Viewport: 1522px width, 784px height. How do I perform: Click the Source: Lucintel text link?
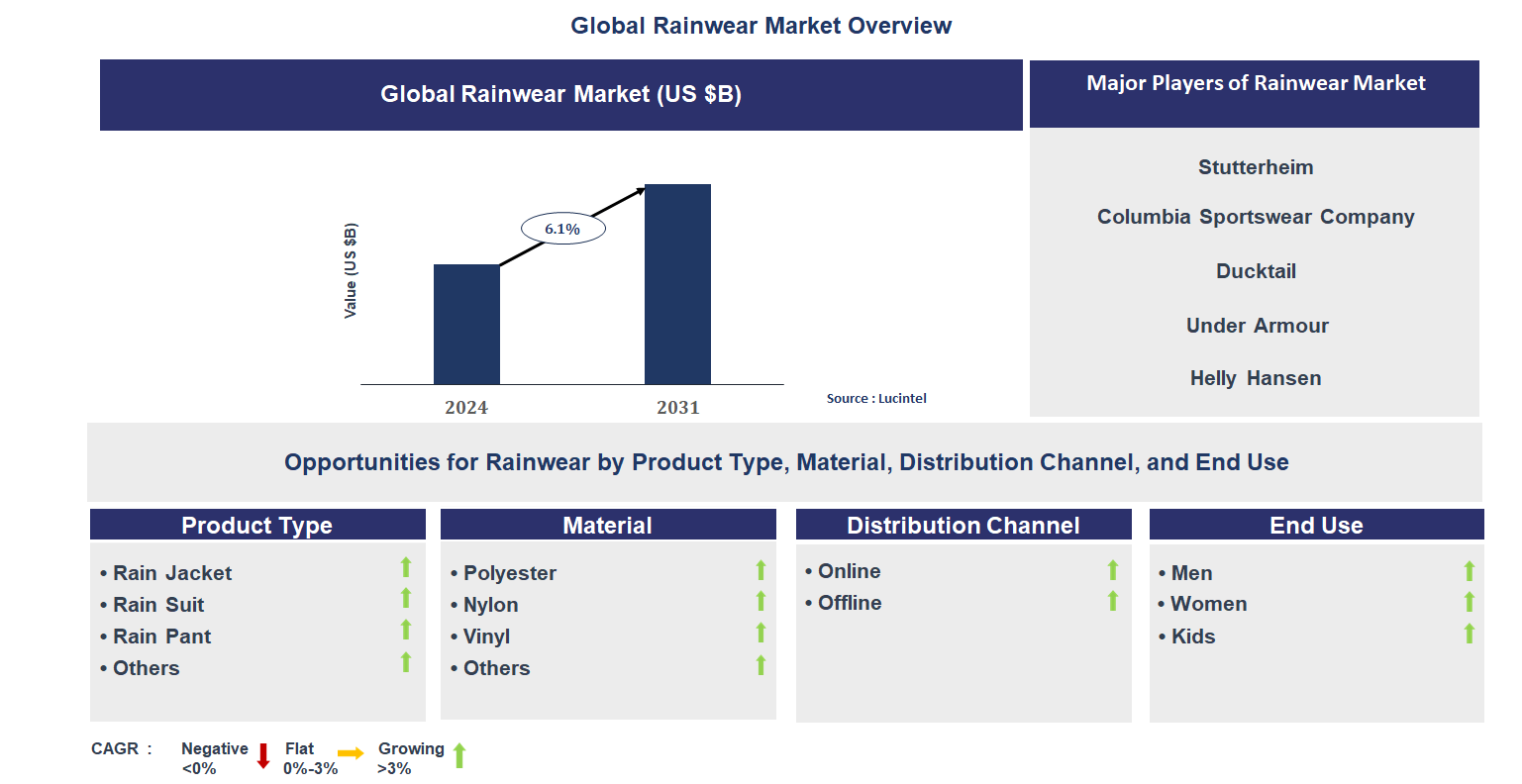click(x=876, y=398)
